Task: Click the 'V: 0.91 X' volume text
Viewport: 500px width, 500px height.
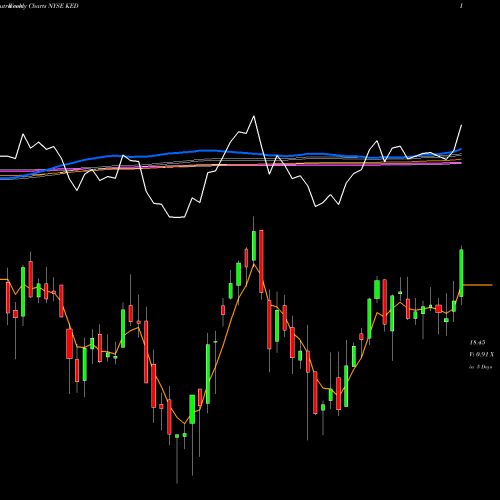Action: (x=482, y=354)
